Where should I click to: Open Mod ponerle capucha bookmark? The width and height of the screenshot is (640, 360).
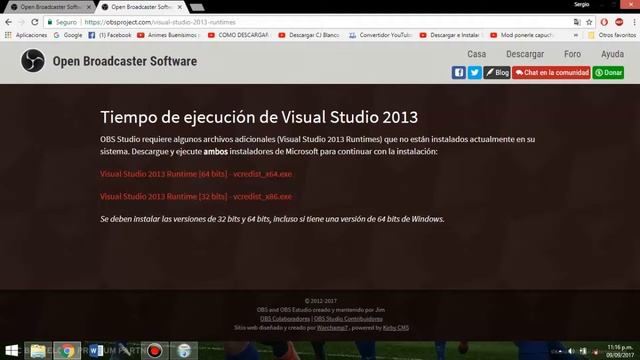click(521, 35)
